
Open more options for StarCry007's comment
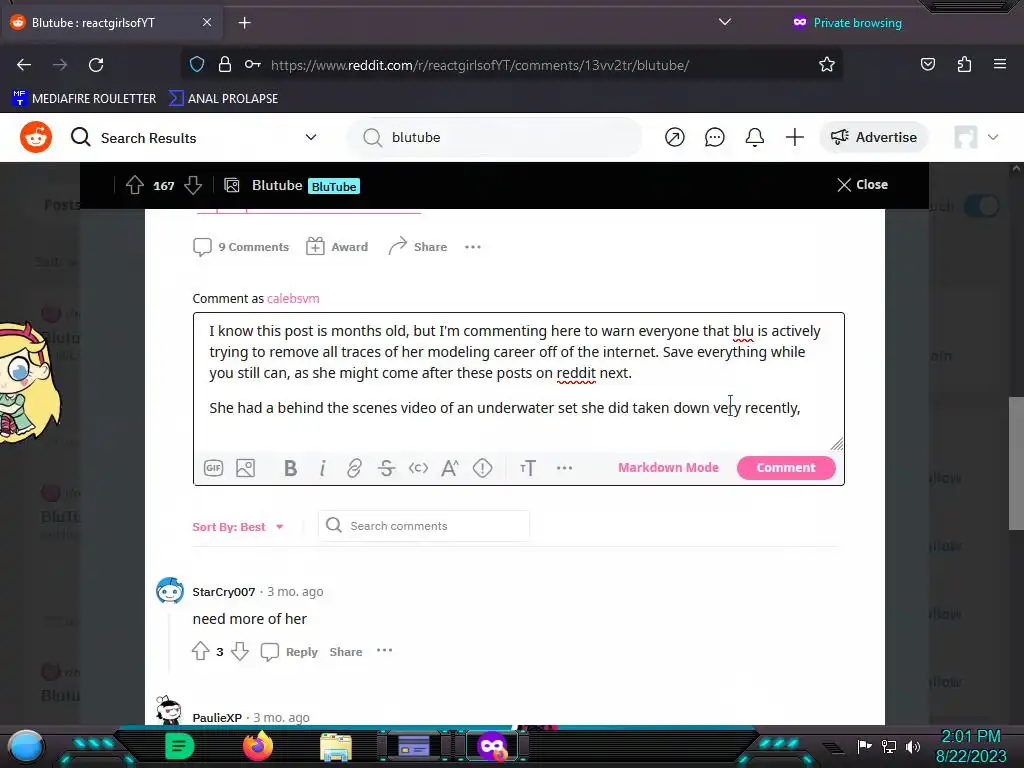click(x=385, y=650)
